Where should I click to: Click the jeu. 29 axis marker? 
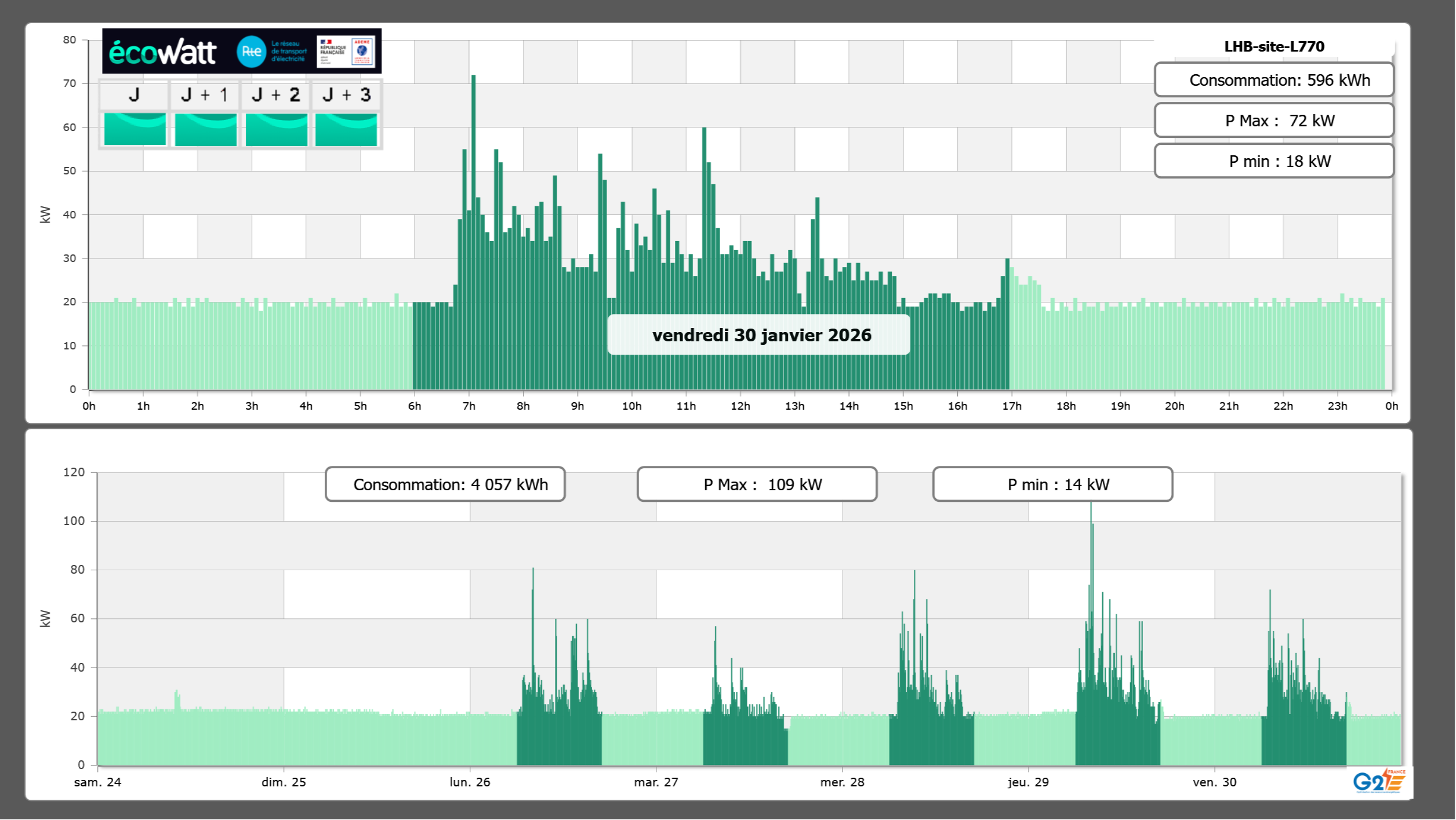(x=1028, y=782)
